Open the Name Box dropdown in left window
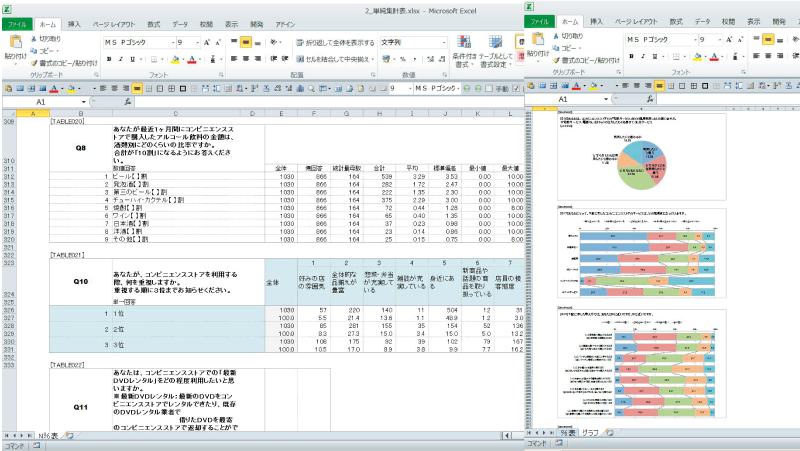This screenshot has height=451, width=800. (x=83, y=102)
